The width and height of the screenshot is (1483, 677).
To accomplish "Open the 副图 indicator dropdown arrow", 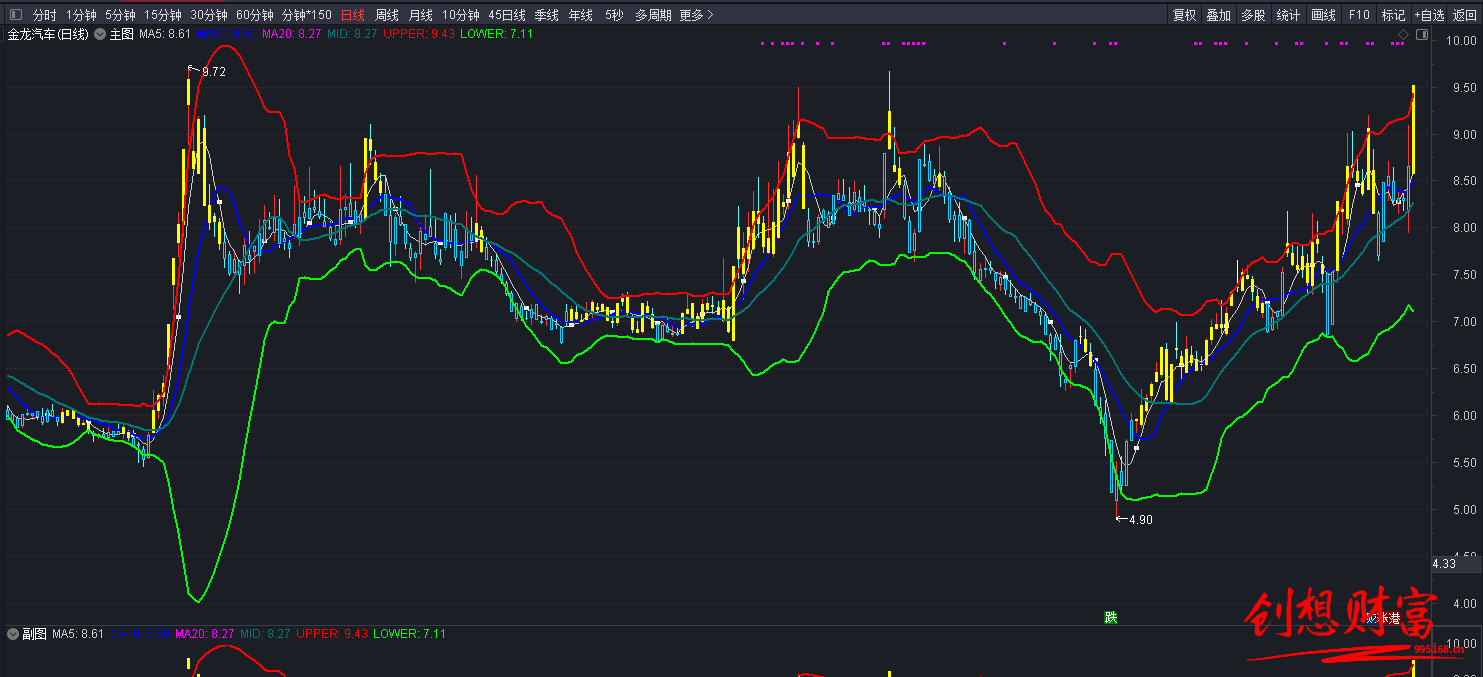I will coord(13,634).
